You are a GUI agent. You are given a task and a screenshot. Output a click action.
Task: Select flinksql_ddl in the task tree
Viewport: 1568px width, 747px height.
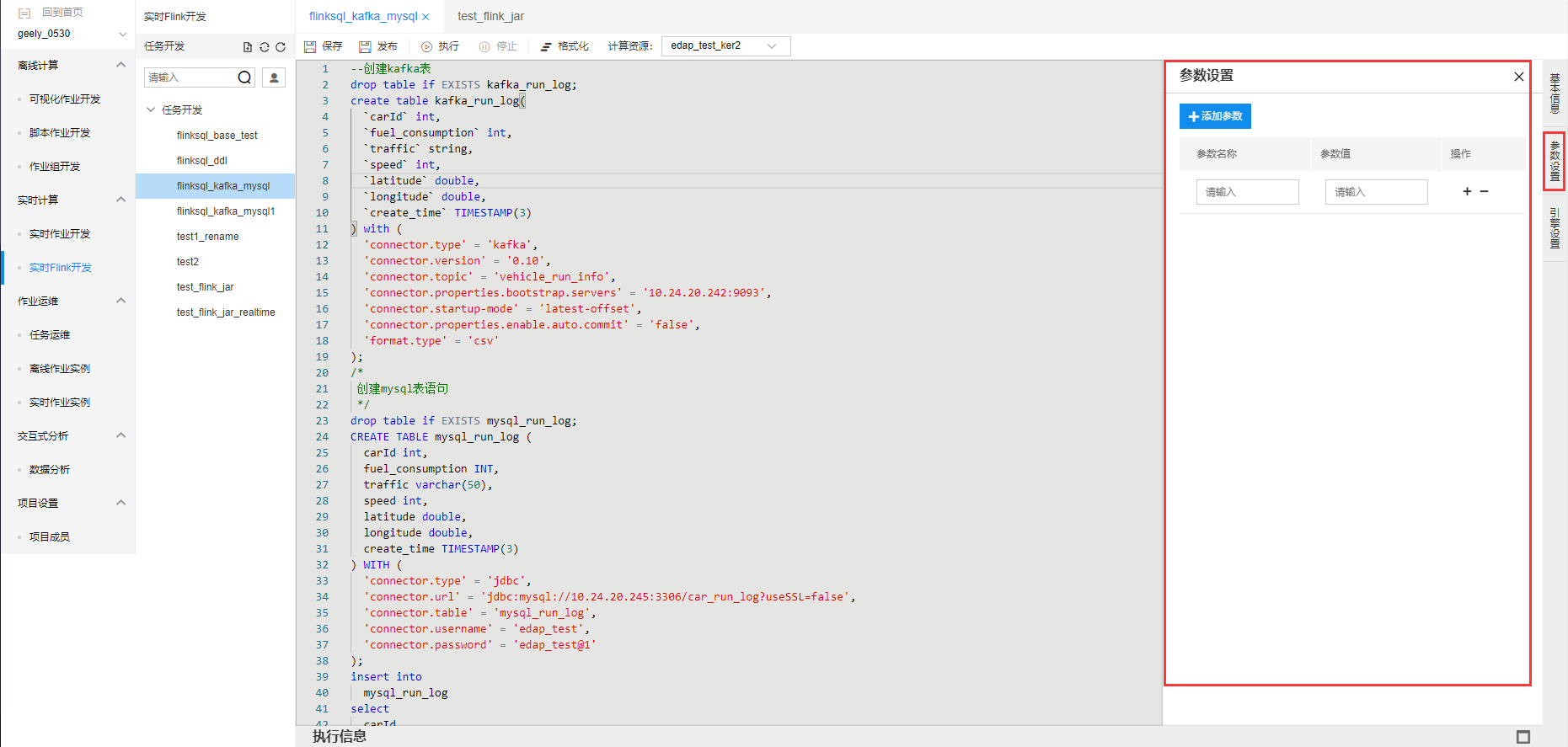point(202,161)
